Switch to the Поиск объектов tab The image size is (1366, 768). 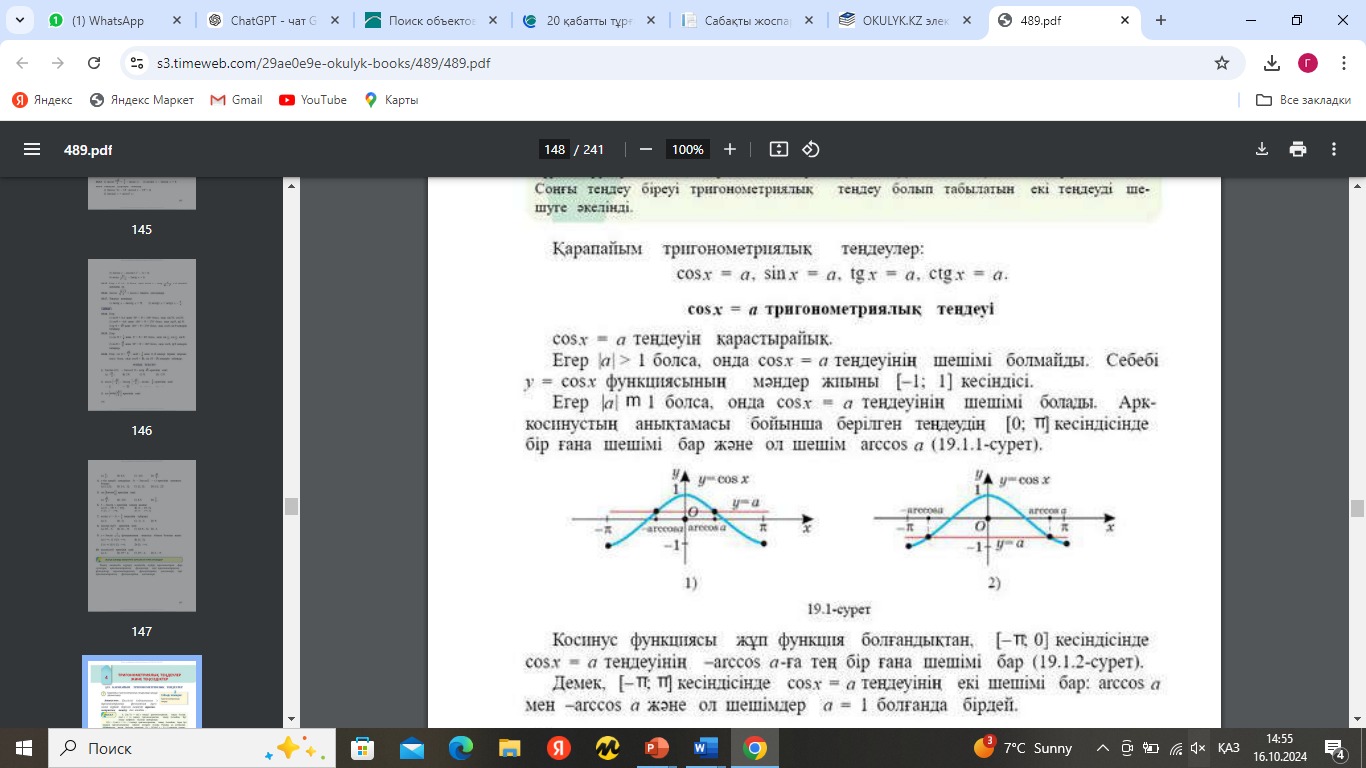click(429, 20)
